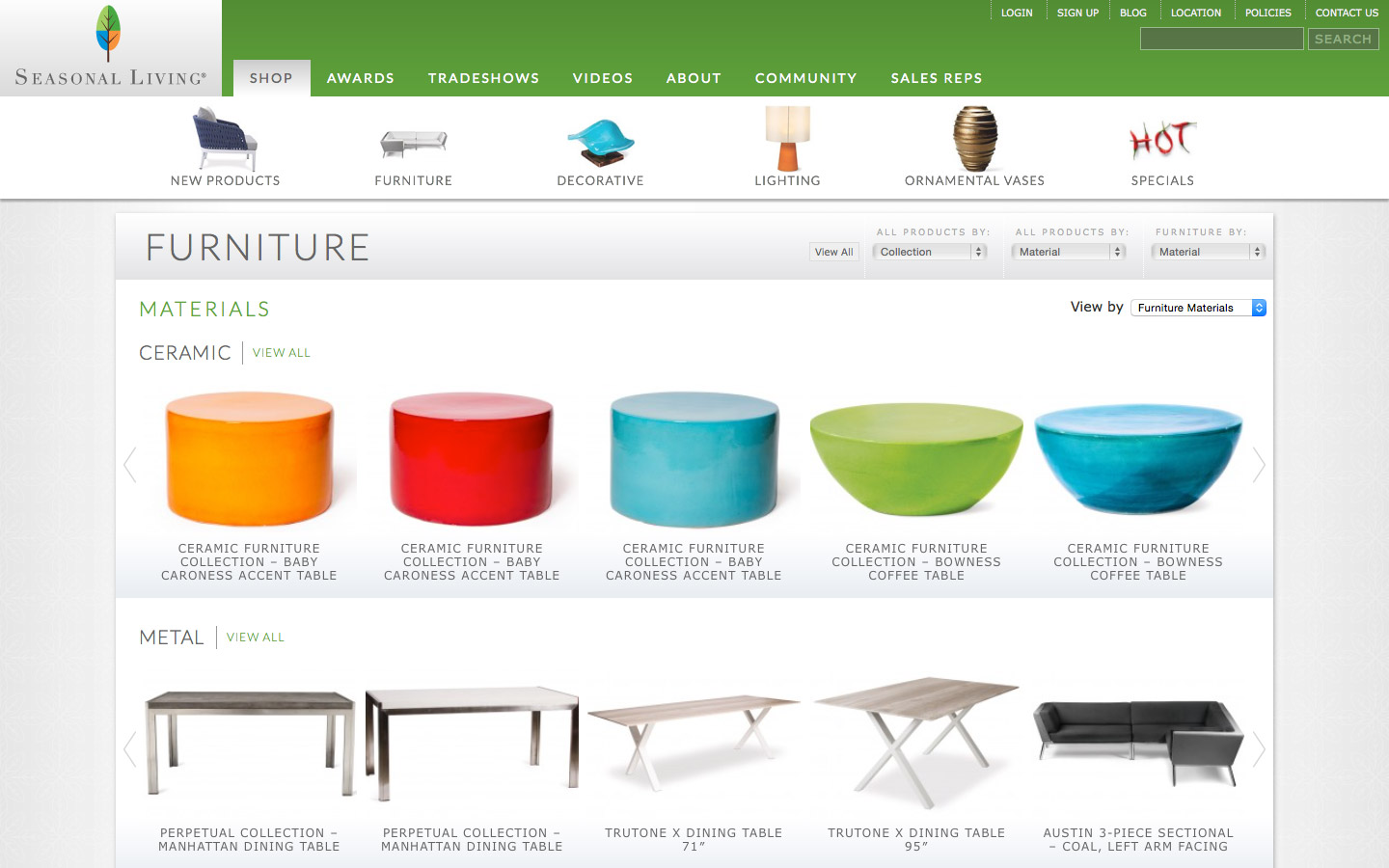Open the orange Baby Caroness accent table
1389x868 pixels.
[x=250, y=459]
